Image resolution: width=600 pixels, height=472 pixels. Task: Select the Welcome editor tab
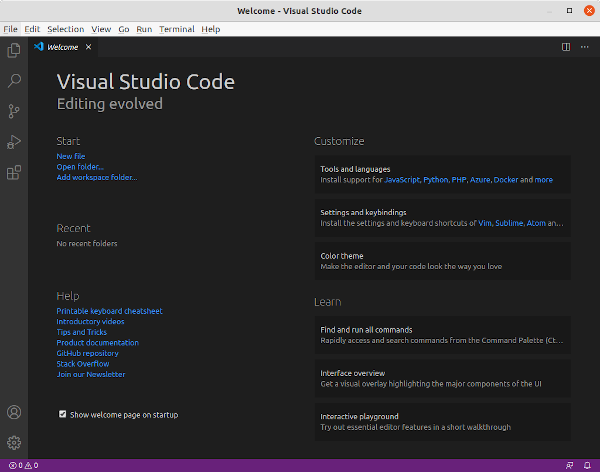tap(61, 46)
